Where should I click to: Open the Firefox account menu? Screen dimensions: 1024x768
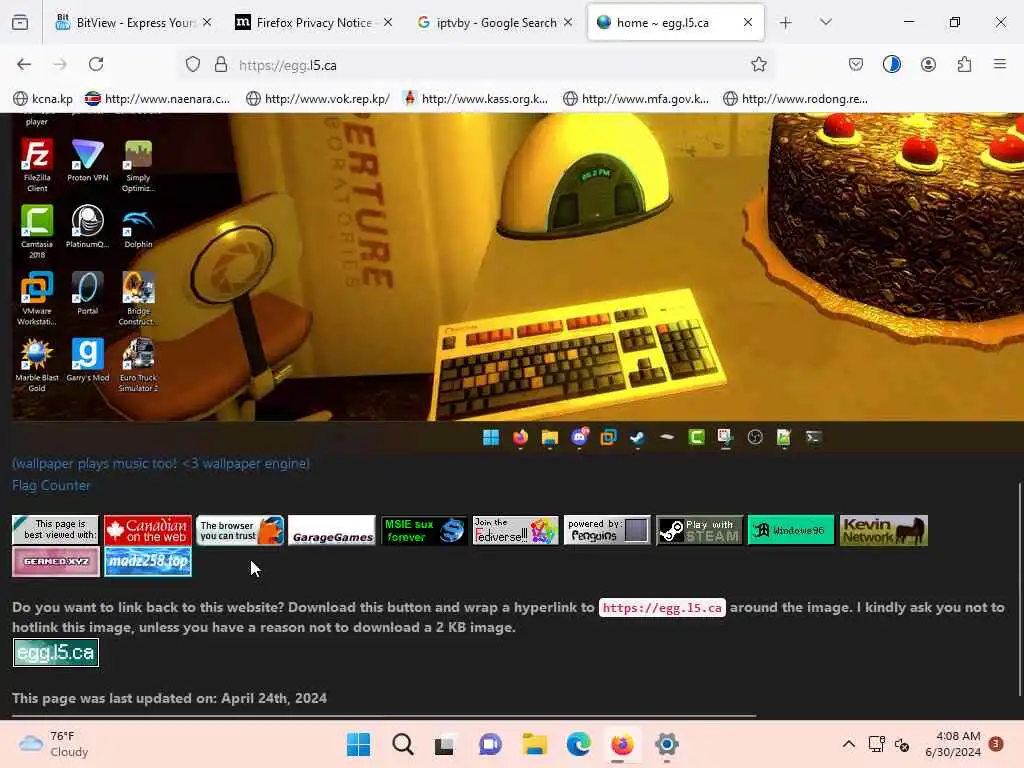coord(928,65)
